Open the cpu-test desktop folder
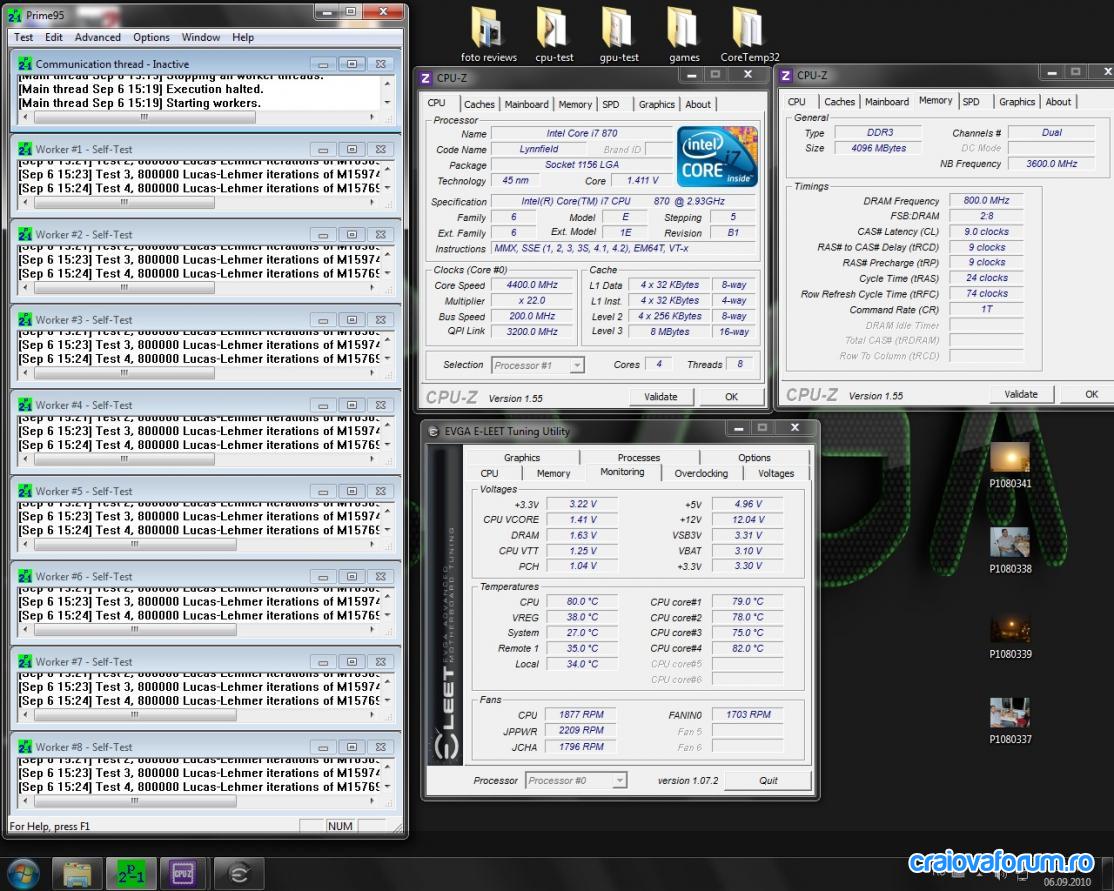This screenshot has width=1114, height=891. pyautogui.click(x=554, y=35)
